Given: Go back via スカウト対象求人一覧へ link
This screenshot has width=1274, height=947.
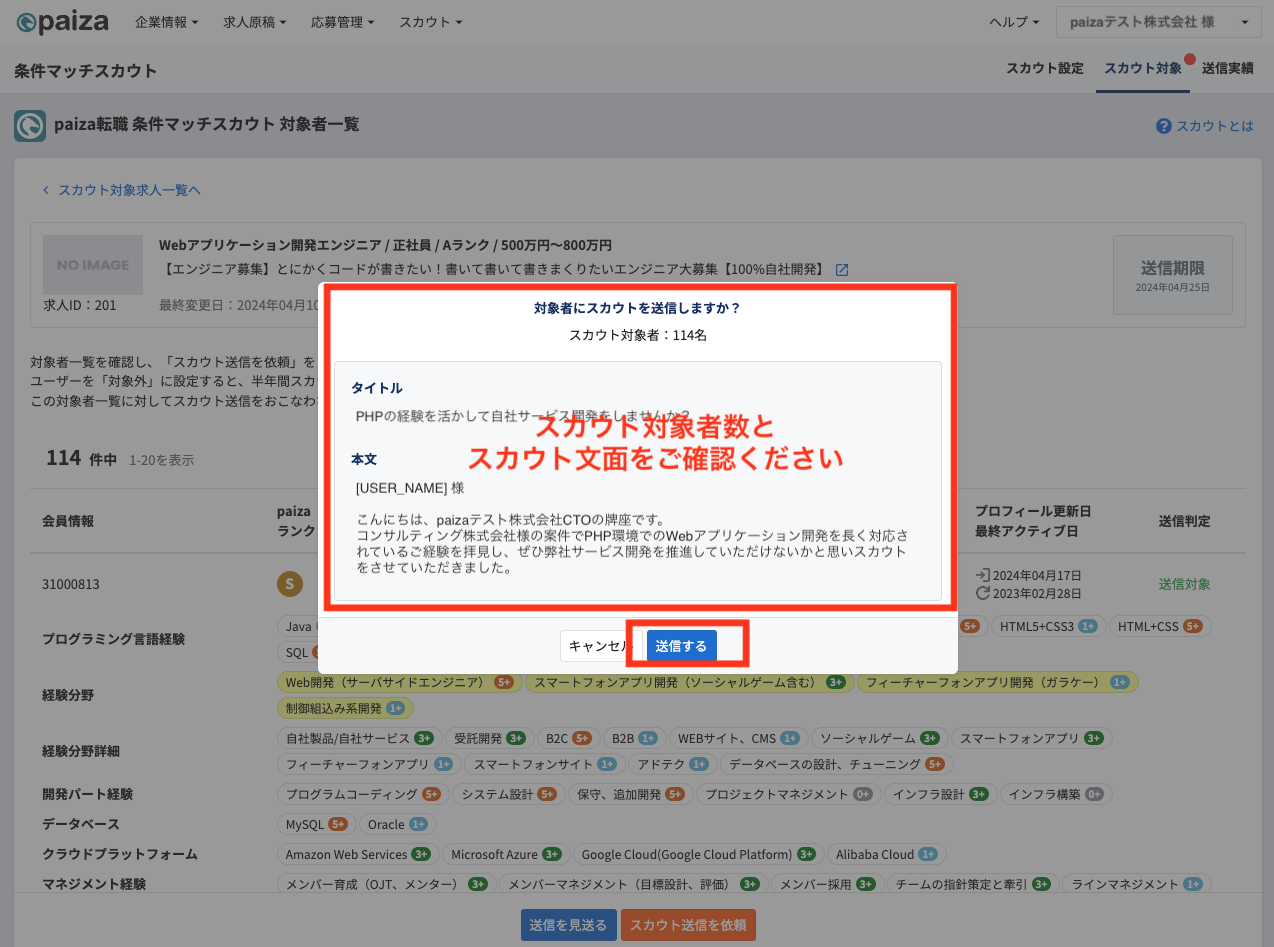Looking at the screenshot, I should [122, 190].
